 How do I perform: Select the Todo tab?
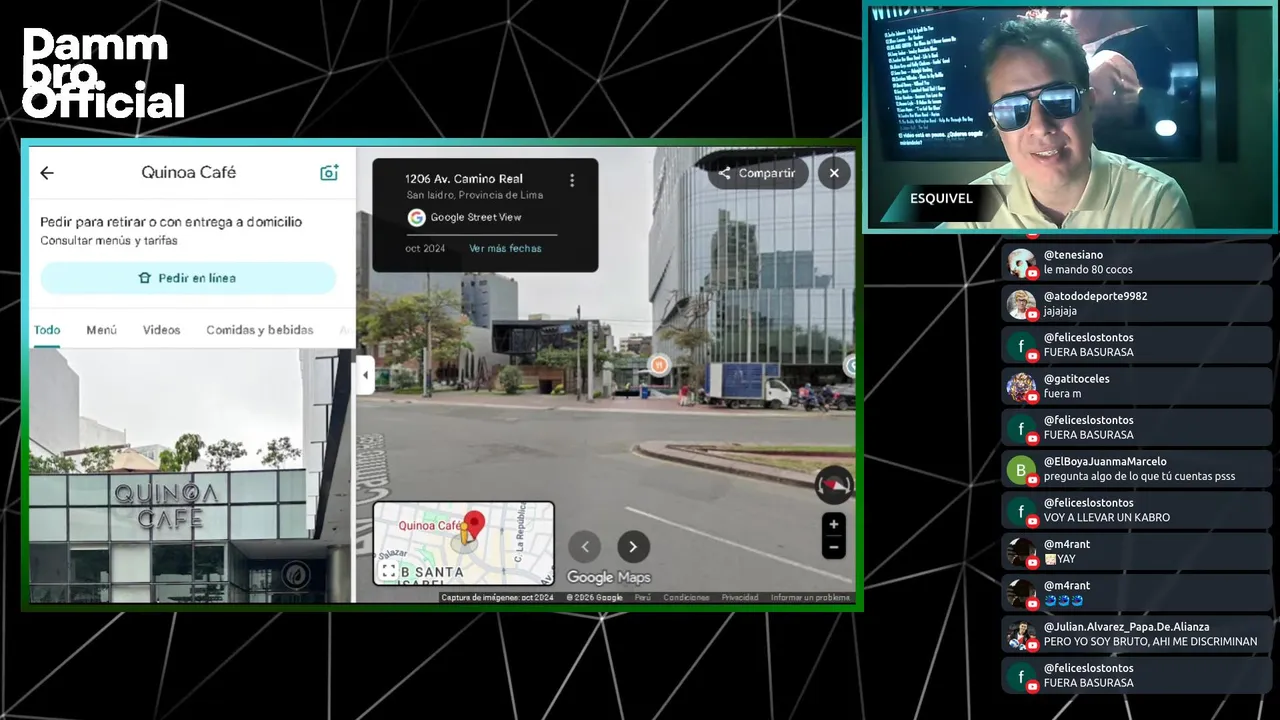[47, 330]
